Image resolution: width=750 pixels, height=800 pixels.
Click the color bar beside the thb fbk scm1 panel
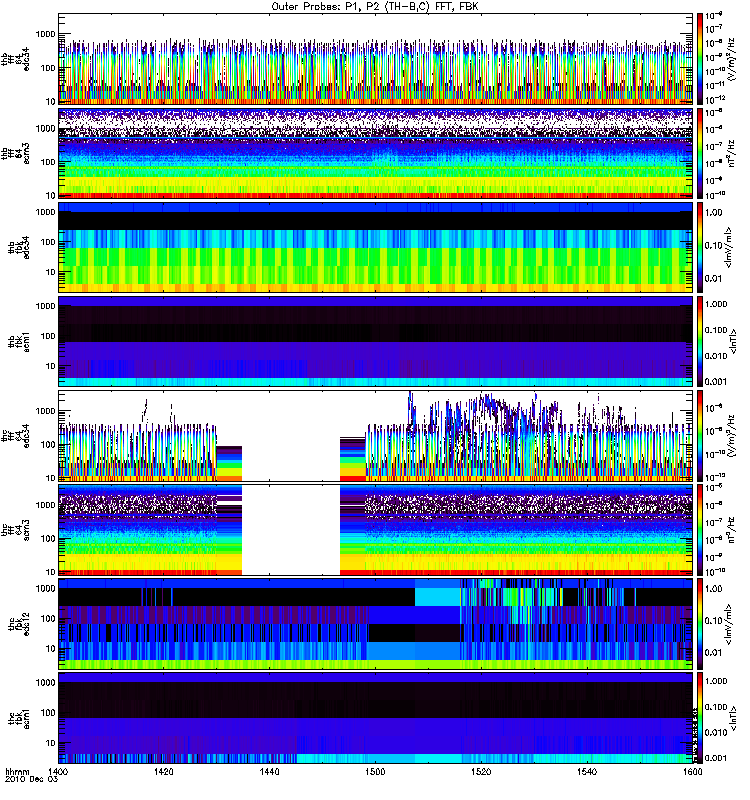(700, 341)
